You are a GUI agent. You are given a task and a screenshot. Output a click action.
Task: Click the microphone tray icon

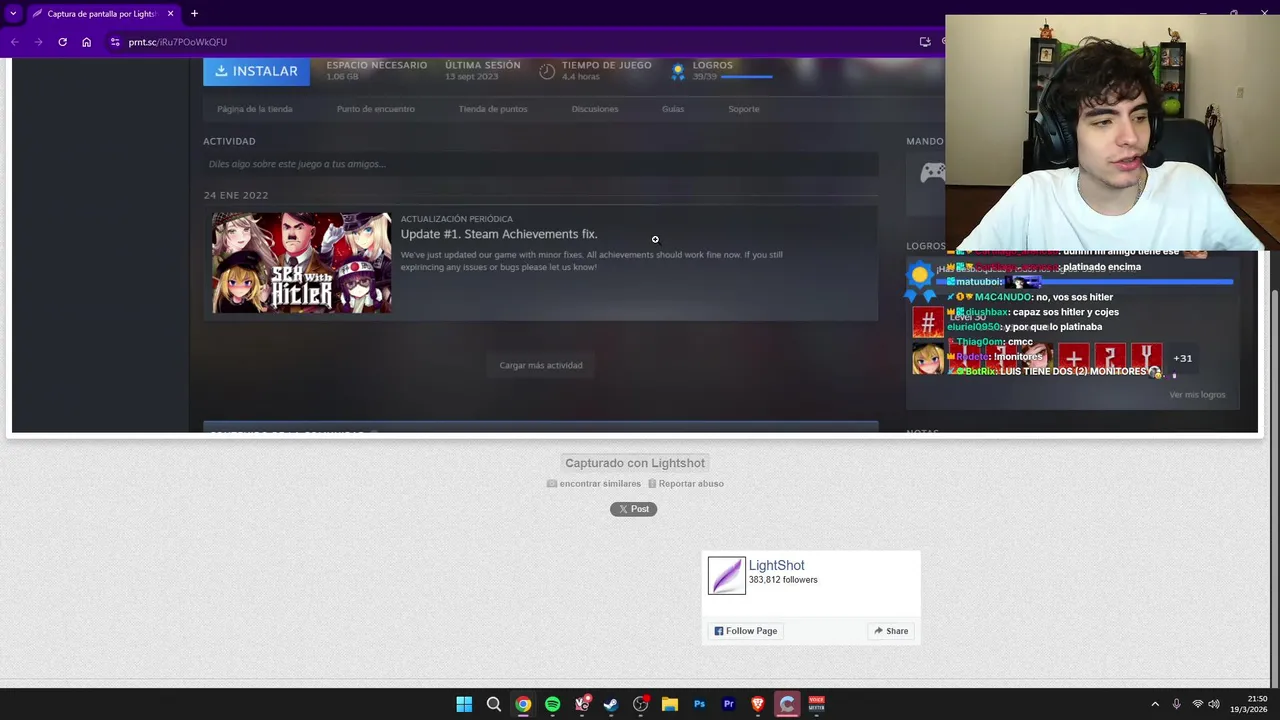point(1176,704)
